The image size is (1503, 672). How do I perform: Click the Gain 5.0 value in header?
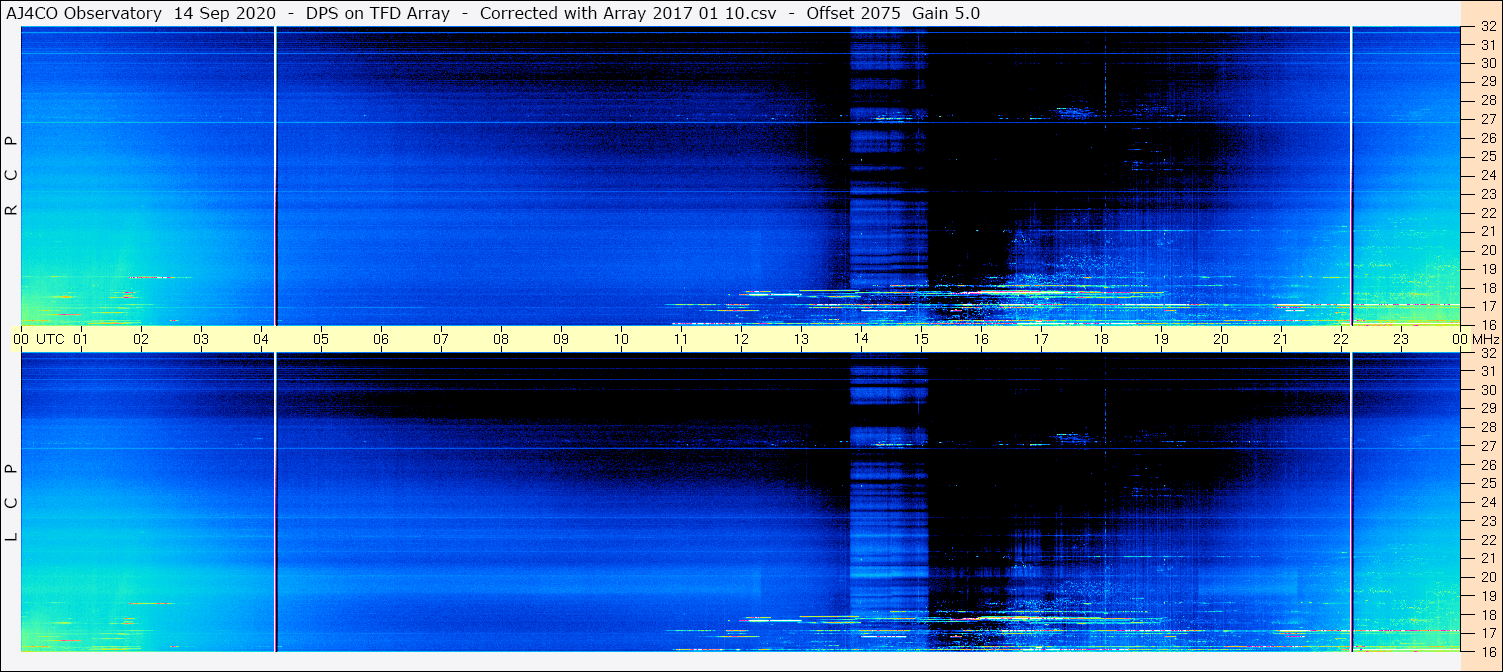coord(946,13)
